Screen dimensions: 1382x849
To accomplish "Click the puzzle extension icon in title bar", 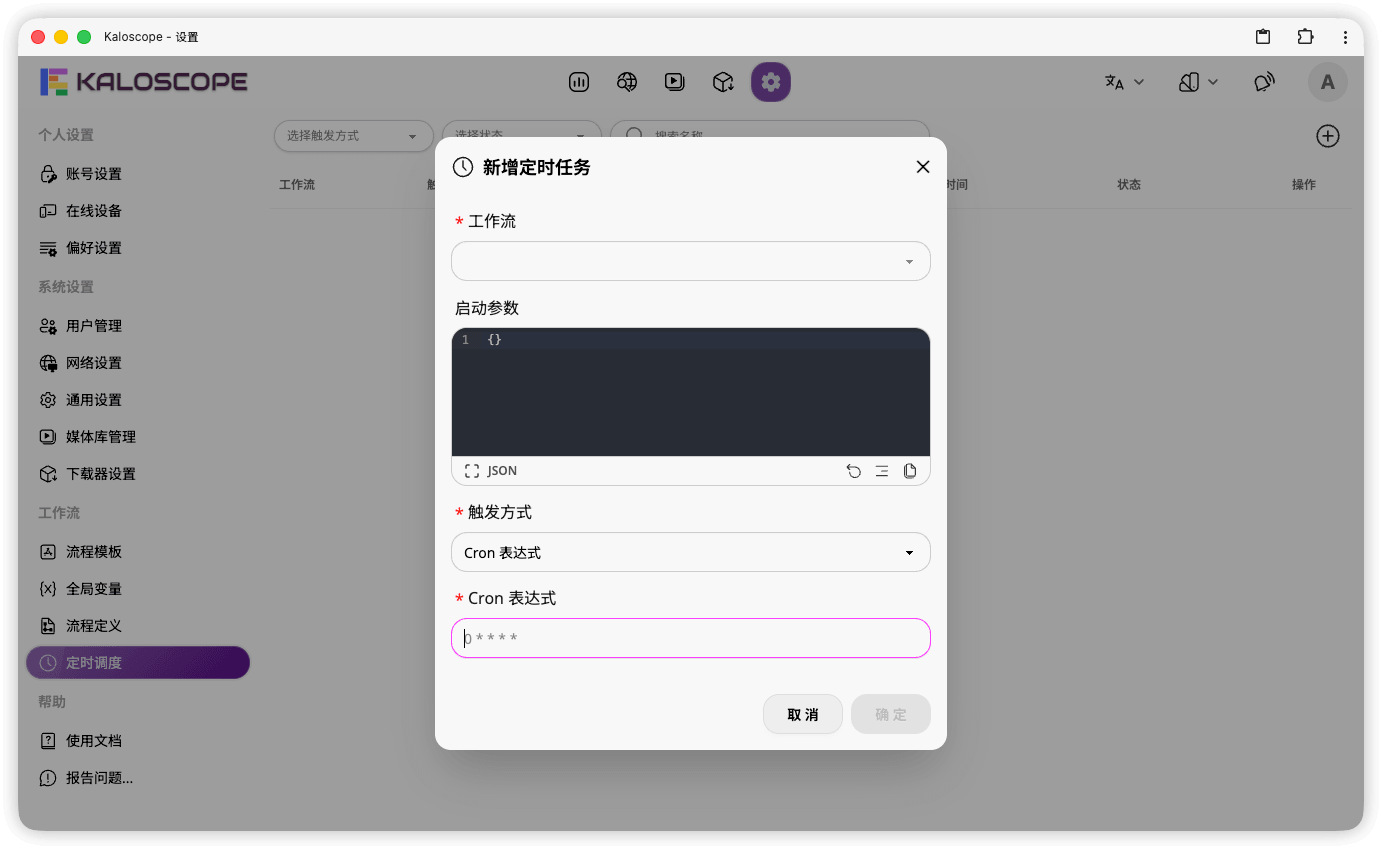I will [x=1305, y=37].
